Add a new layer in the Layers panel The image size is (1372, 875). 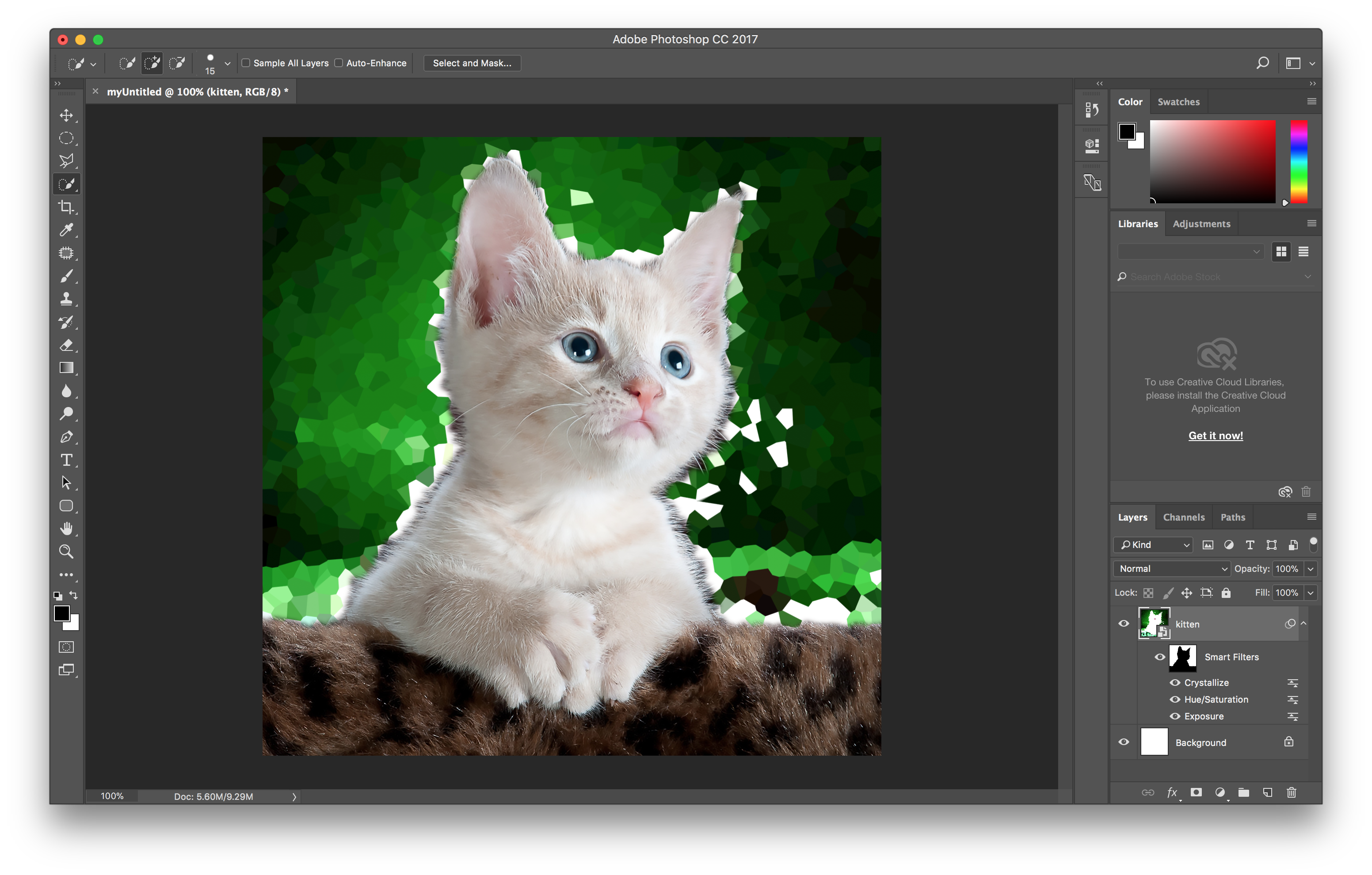(1268, 792)
